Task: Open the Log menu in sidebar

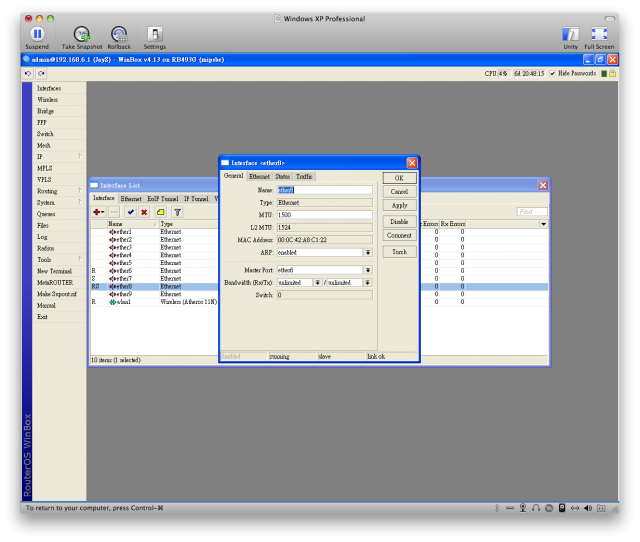Action: (x=42, y=237)
